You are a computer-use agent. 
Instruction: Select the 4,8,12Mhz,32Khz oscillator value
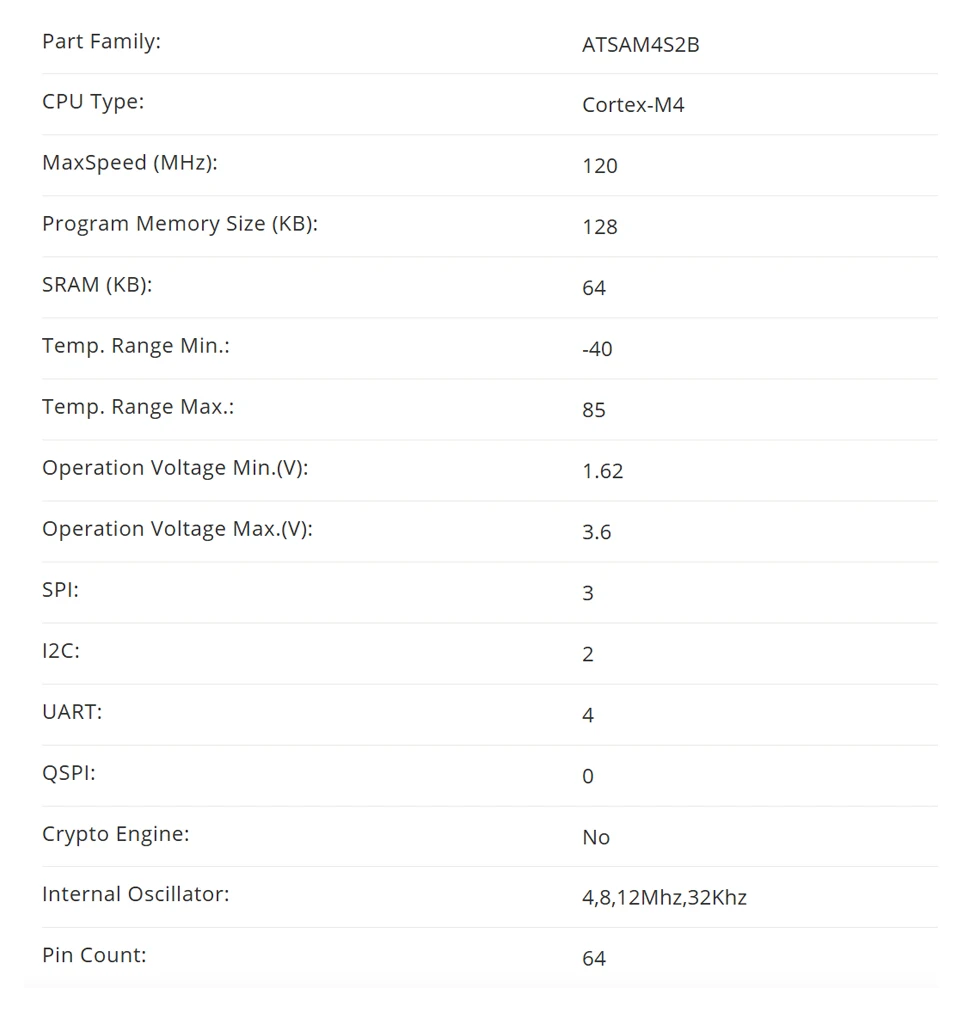pyautogui.click(x=664, y=897)
